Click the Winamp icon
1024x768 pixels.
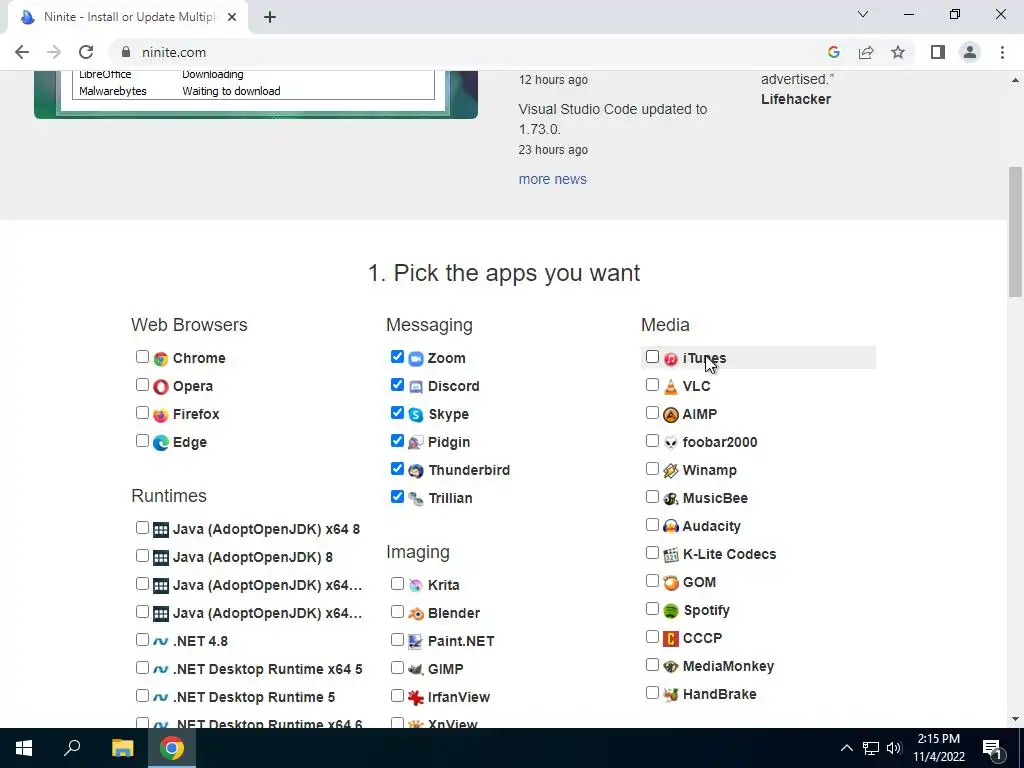(671, 471)
